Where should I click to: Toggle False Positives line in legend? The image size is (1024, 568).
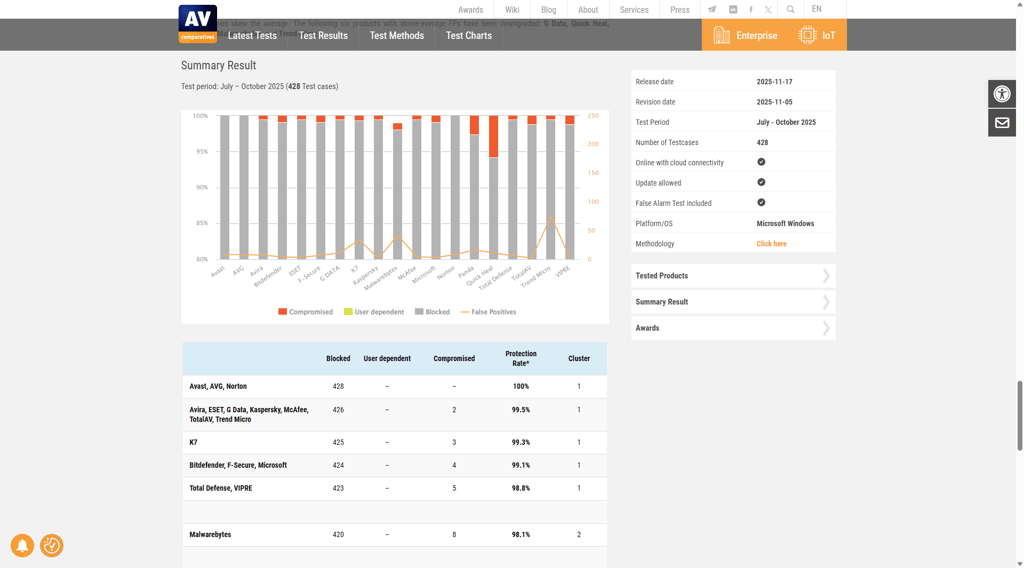pos(488,312)
